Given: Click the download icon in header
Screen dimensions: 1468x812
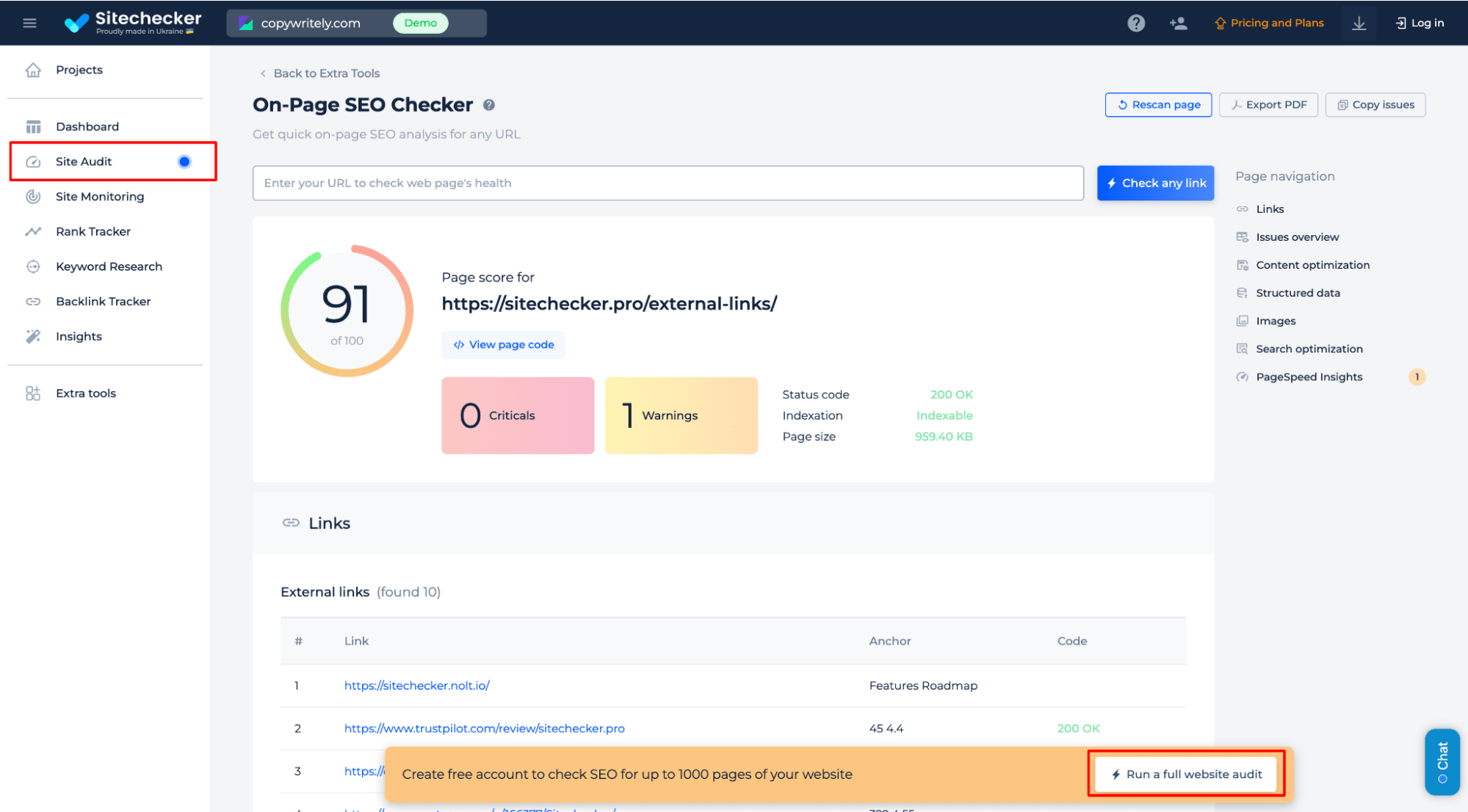Looking at the screenshot, I should coord(1359,23).
